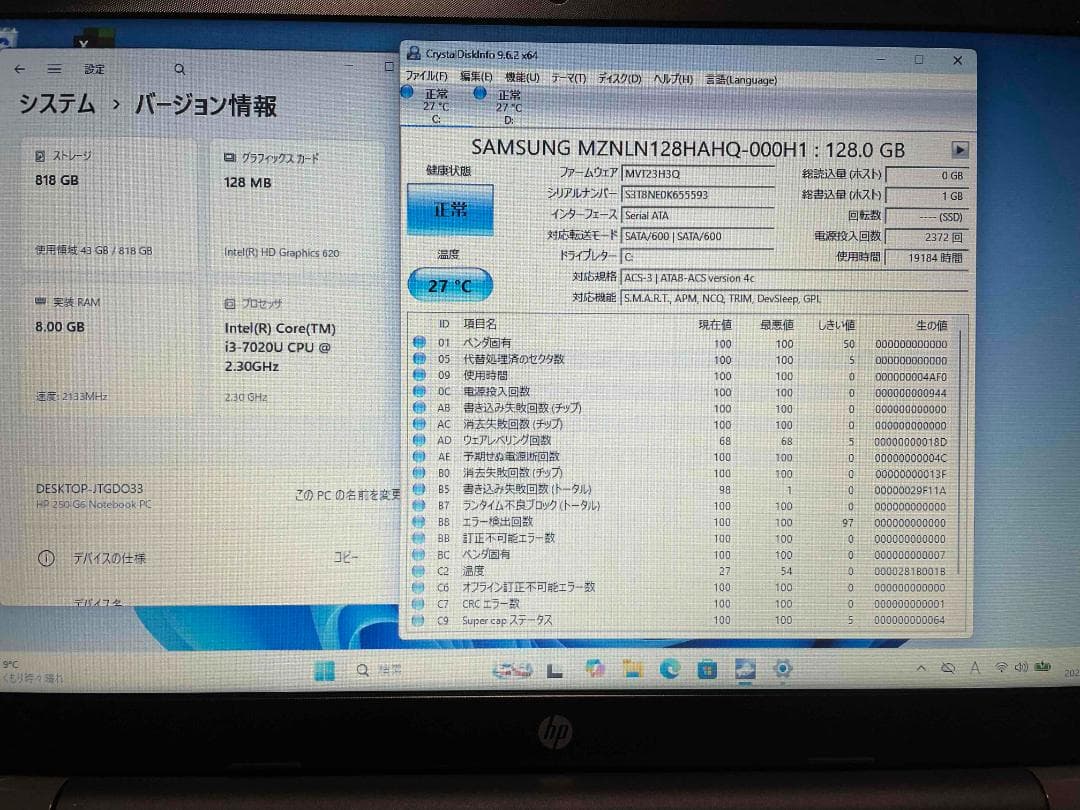Screen dimensions: 1080x810
Task: Click the status dot next to CRC エラー数 row
Action: pyautogui.click(x=420, y=604)
